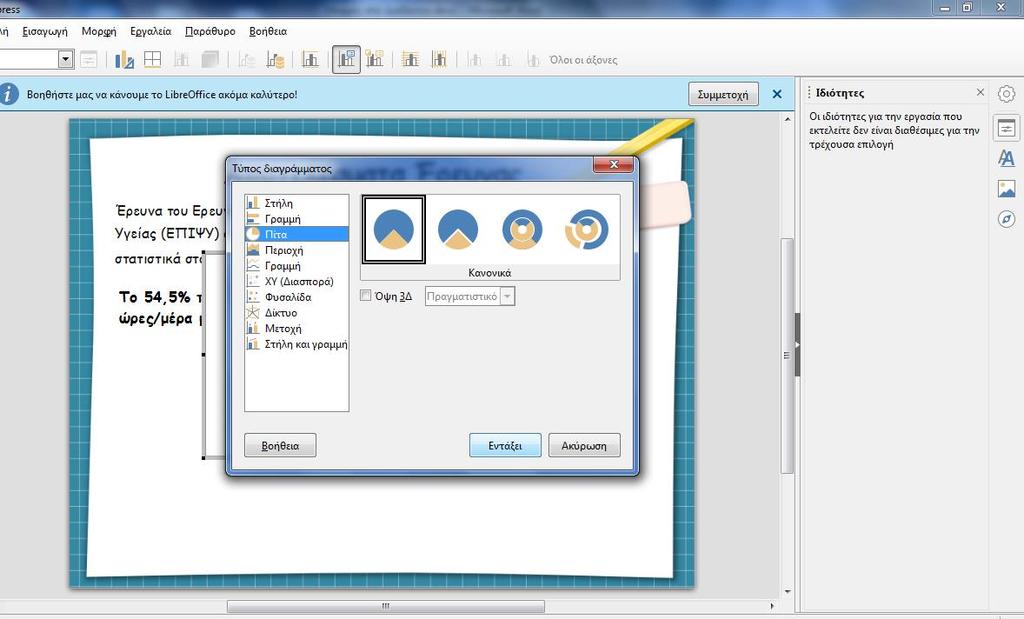Open the Μορφή menu
The image size is (1024, 619).
[x=99, y=31]
